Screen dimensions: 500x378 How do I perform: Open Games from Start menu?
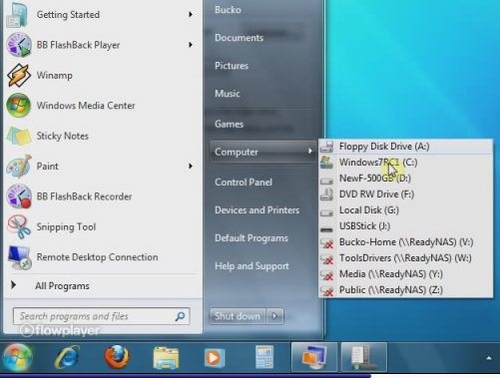[x=229, y=124]
